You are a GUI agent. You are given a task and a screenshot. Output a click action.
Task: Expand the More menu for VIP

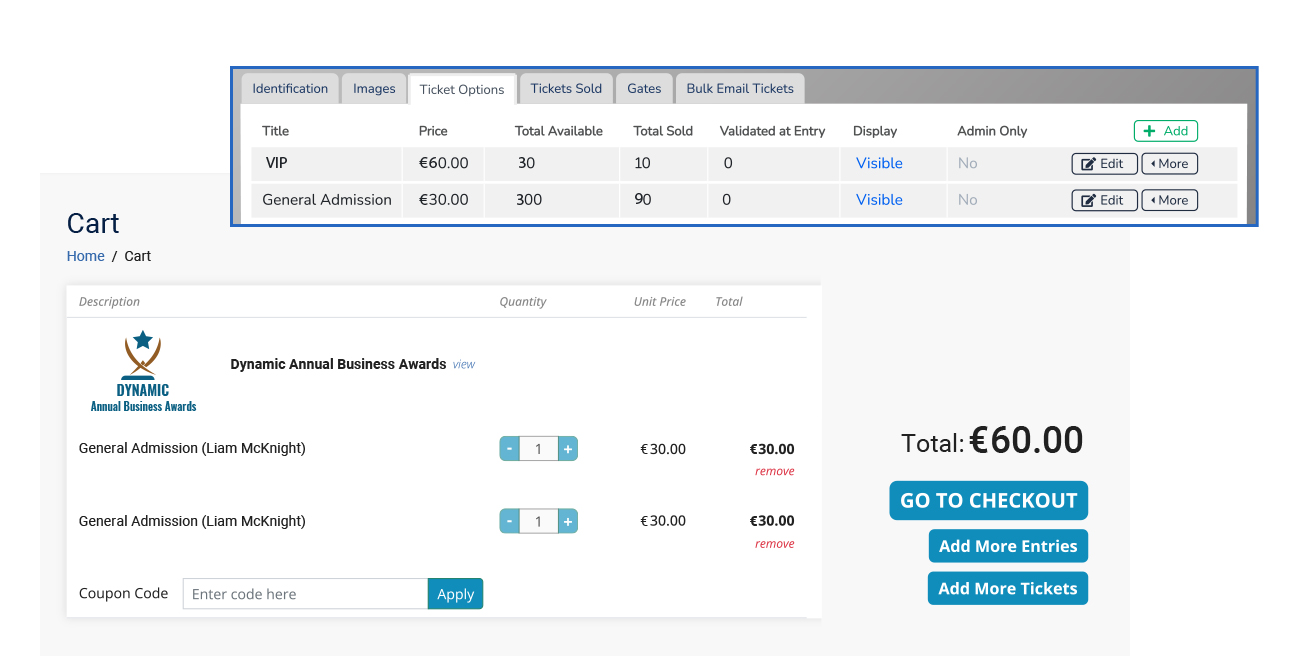tap(1169, 164)
